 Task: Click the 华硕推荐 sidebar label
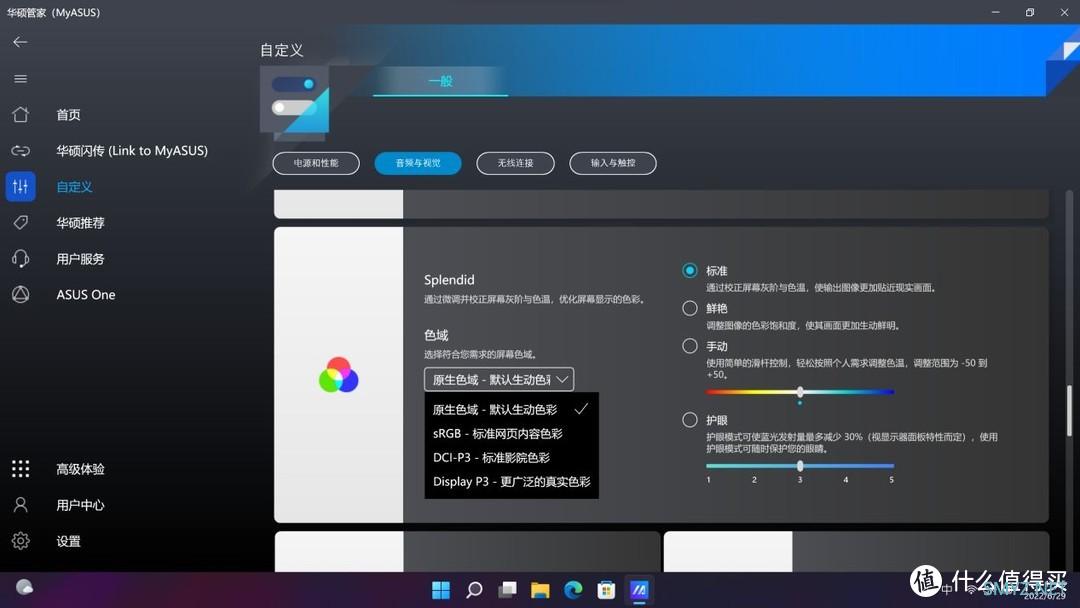coord(81,223)
